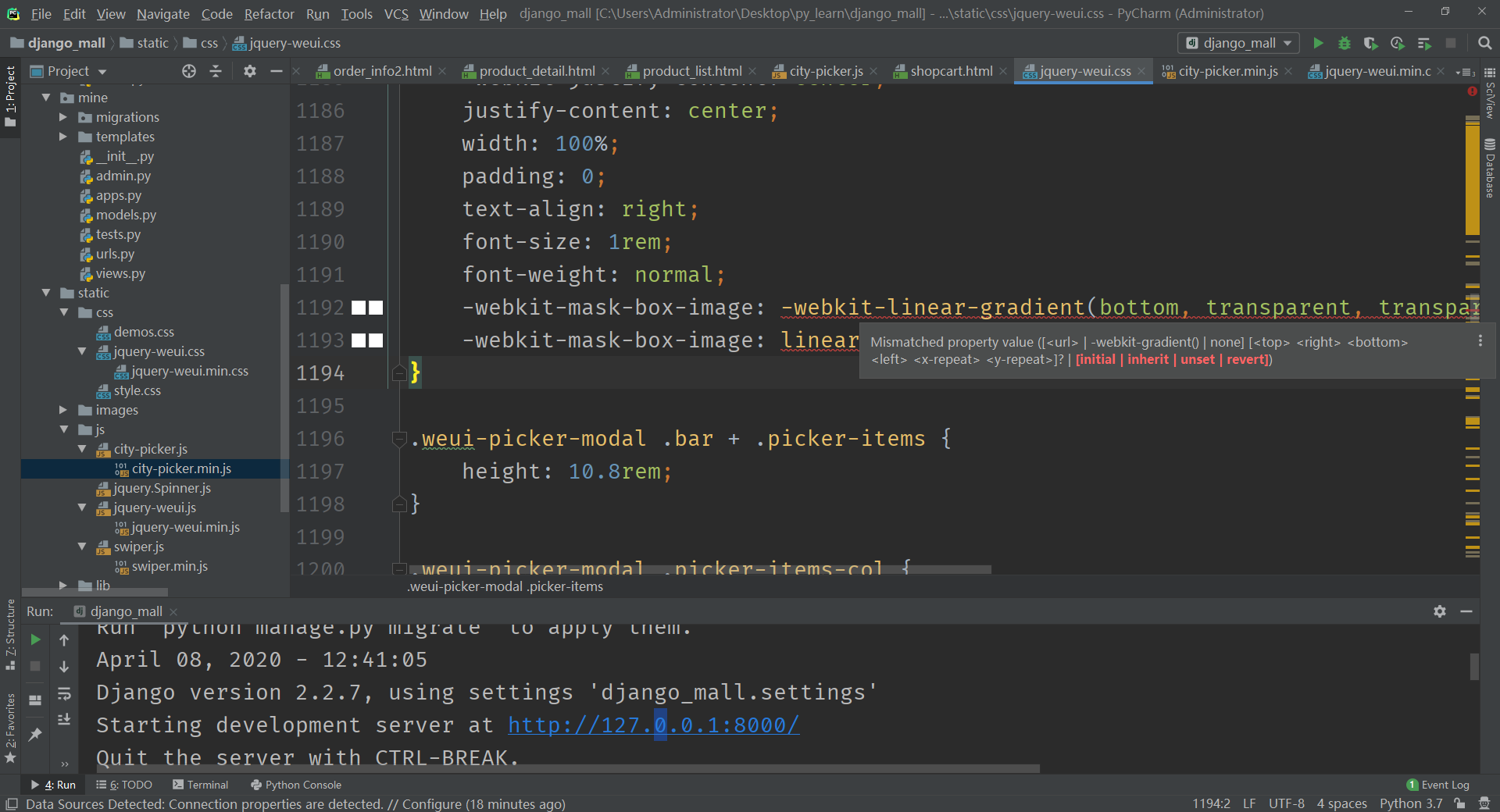
Task: Hide the Project tool window
Action: 276,71
